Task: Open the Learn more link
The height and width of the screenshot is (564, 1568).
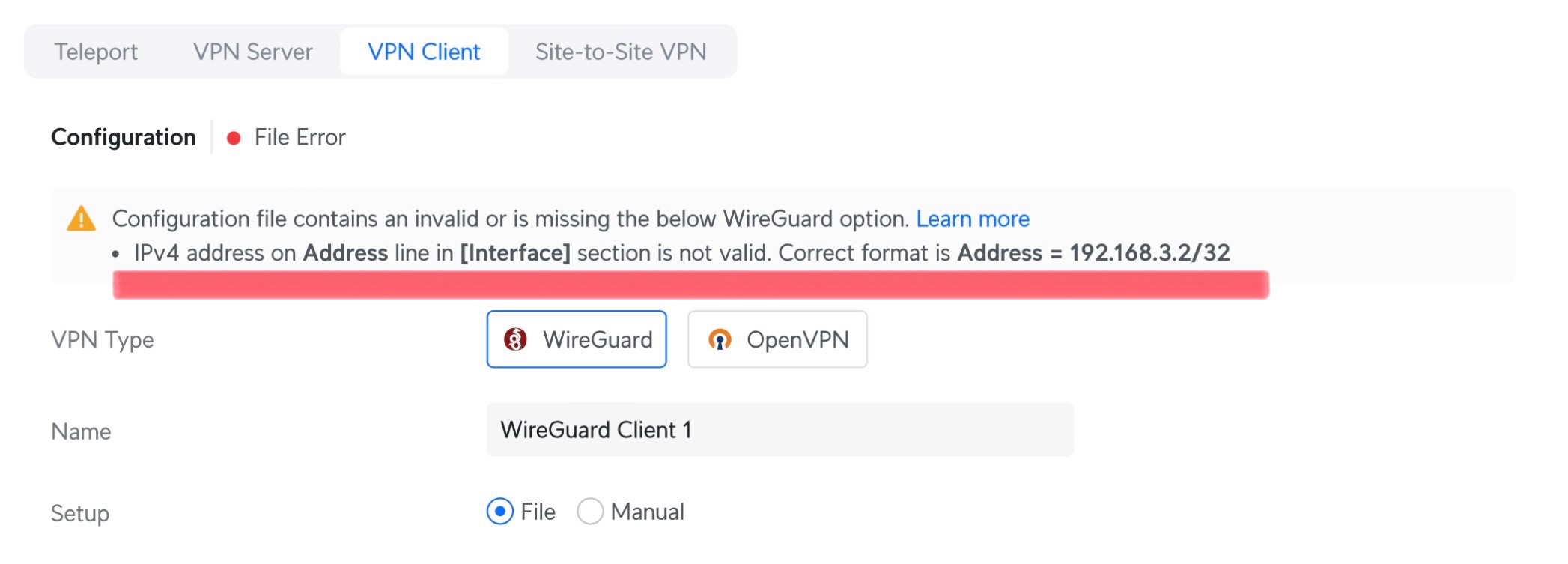Action: pyautogui.click(x=973, y=219)
